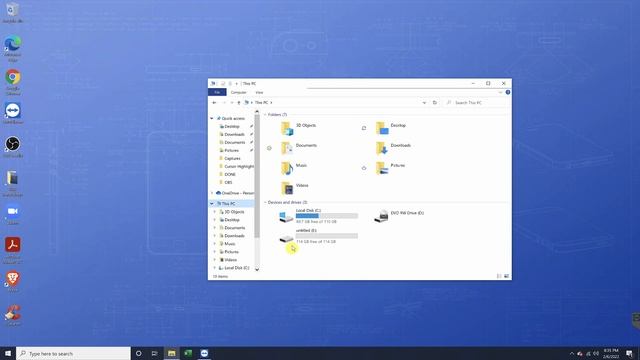This screenshot has height=360, width=640.
Task: Launch TeamViewer from the desktop
Action: click(x=13, y=113)
